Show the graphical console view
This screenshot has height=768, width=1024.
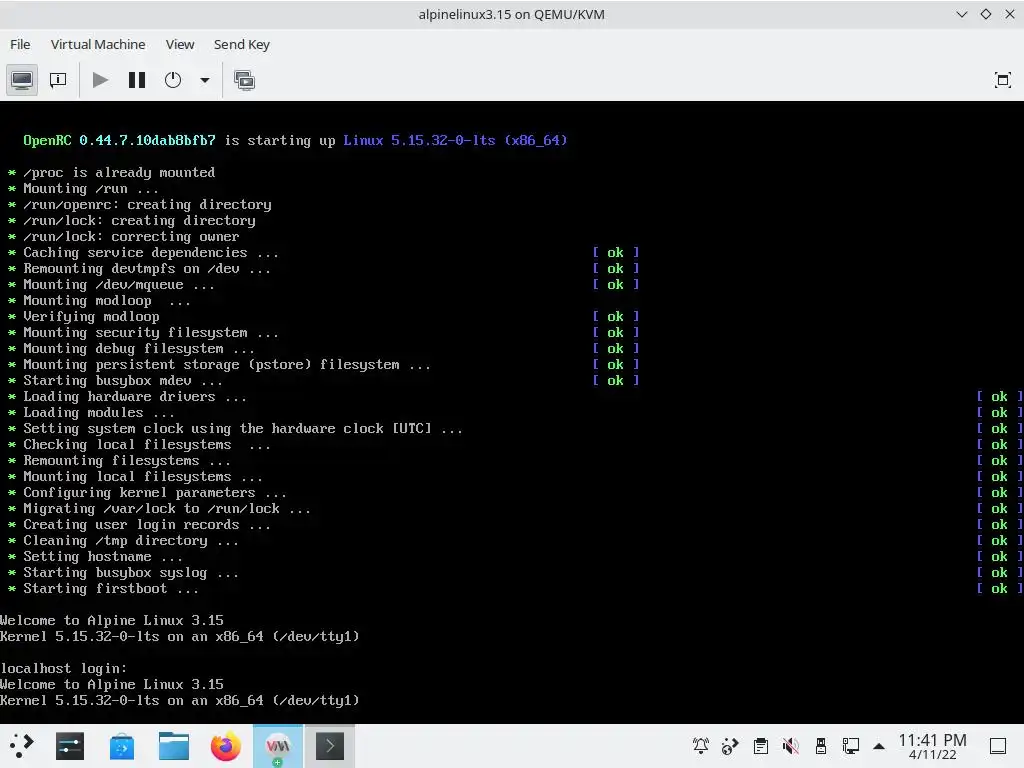(22, 80)
